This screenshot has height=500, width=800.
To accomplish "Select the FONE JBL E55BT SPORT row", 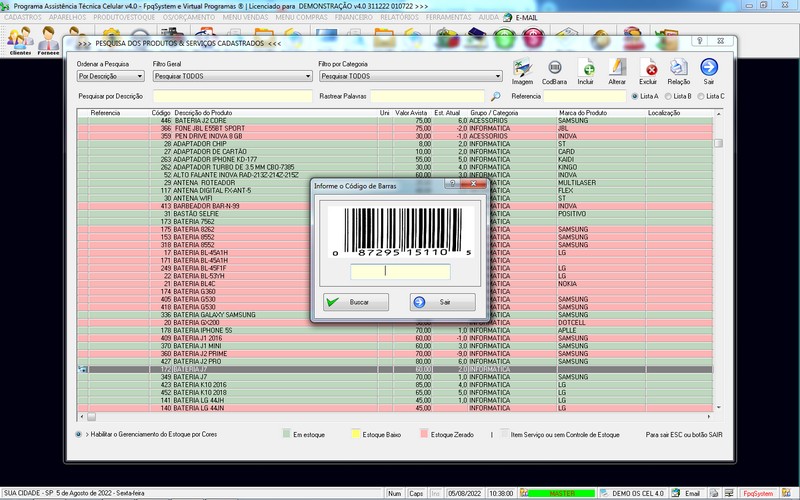I will click(395, 129).
